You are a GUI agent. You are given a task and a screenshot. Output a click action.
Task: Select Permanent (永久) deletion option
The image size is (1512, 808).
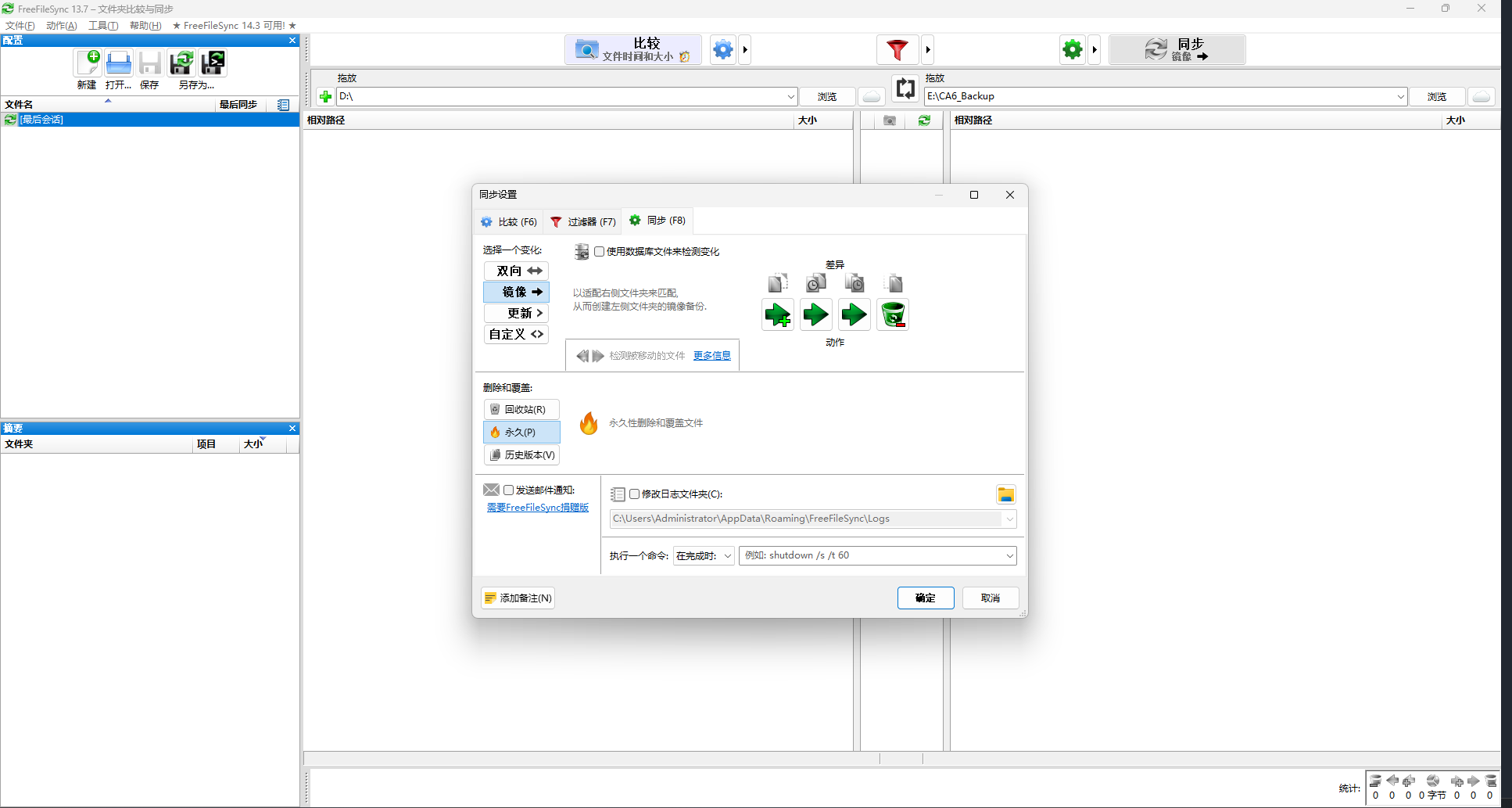point(521,432)
